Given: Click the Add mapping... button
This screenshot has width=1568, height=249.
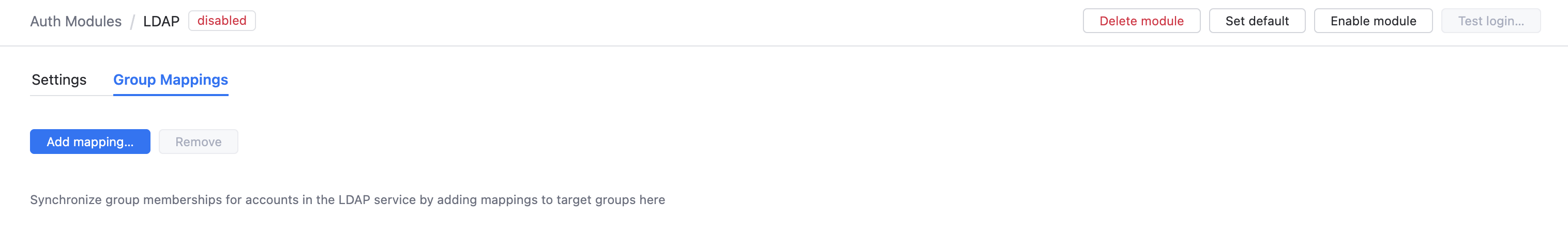Looking at the screenshot, I should [x=90, y=142].
